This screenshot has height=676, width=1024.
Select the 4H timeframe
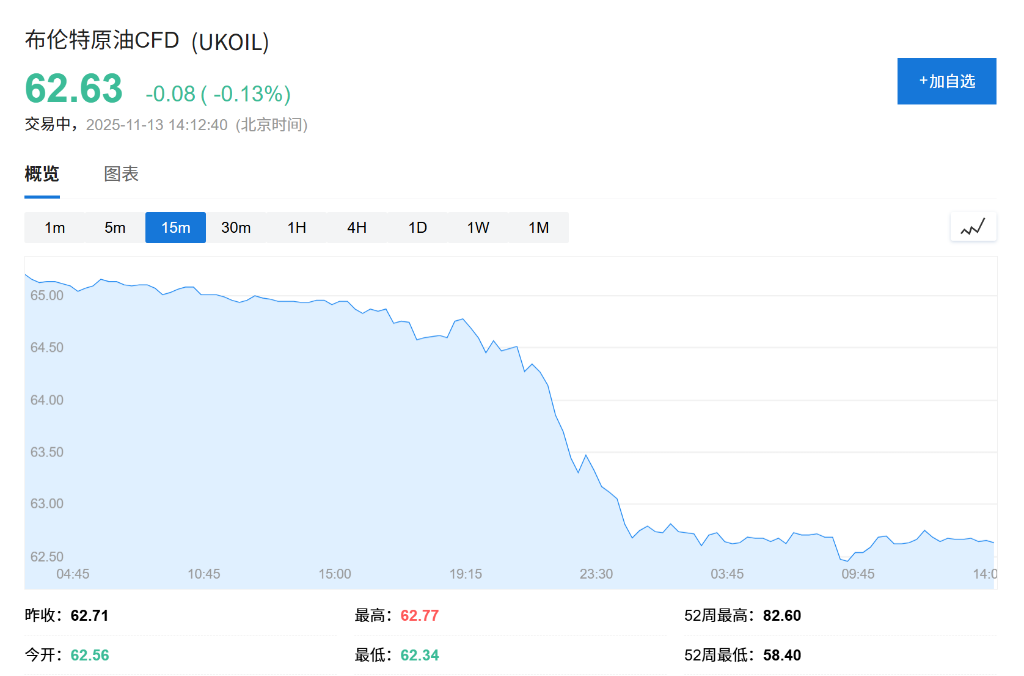[357, 227]
